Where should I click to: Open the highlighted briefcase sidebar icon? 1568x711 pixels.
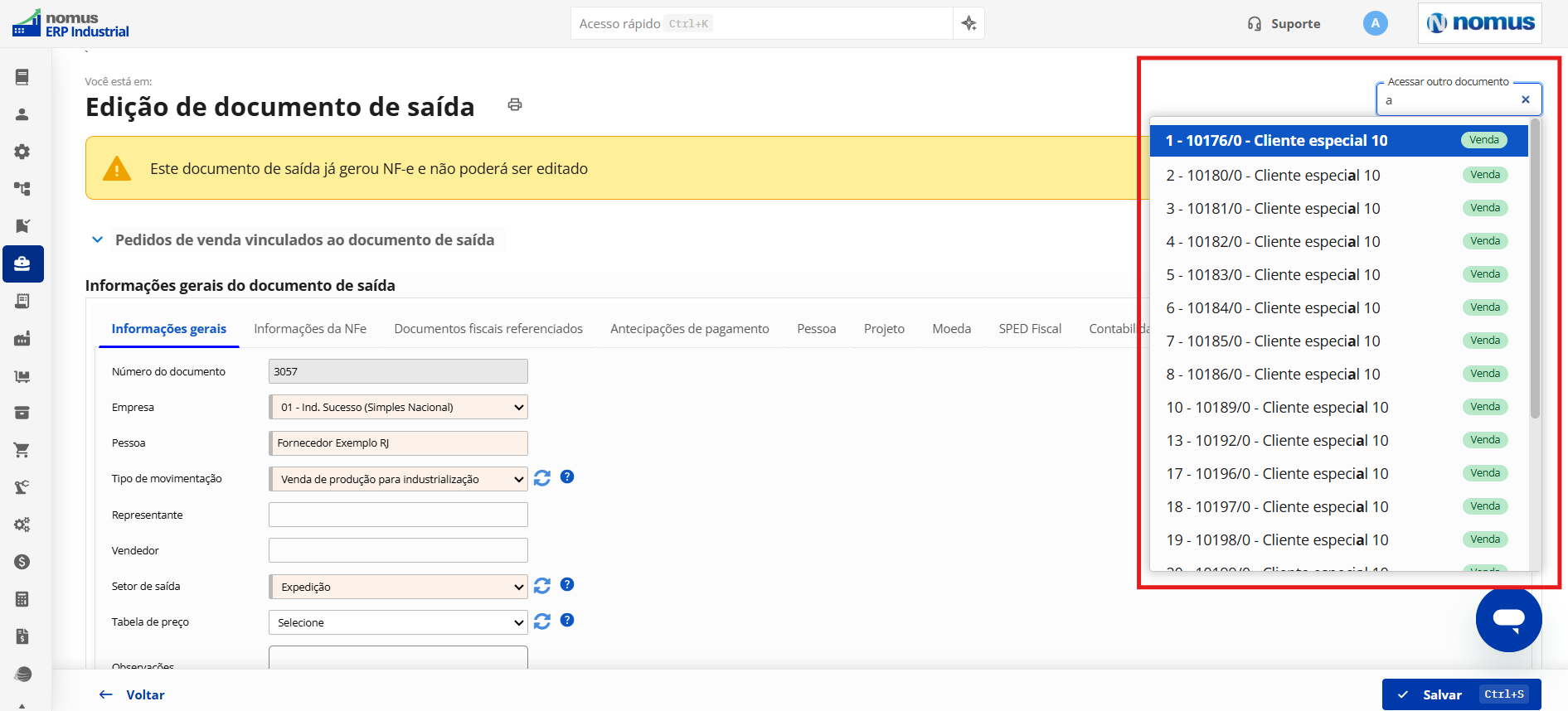tap(22, 264)
